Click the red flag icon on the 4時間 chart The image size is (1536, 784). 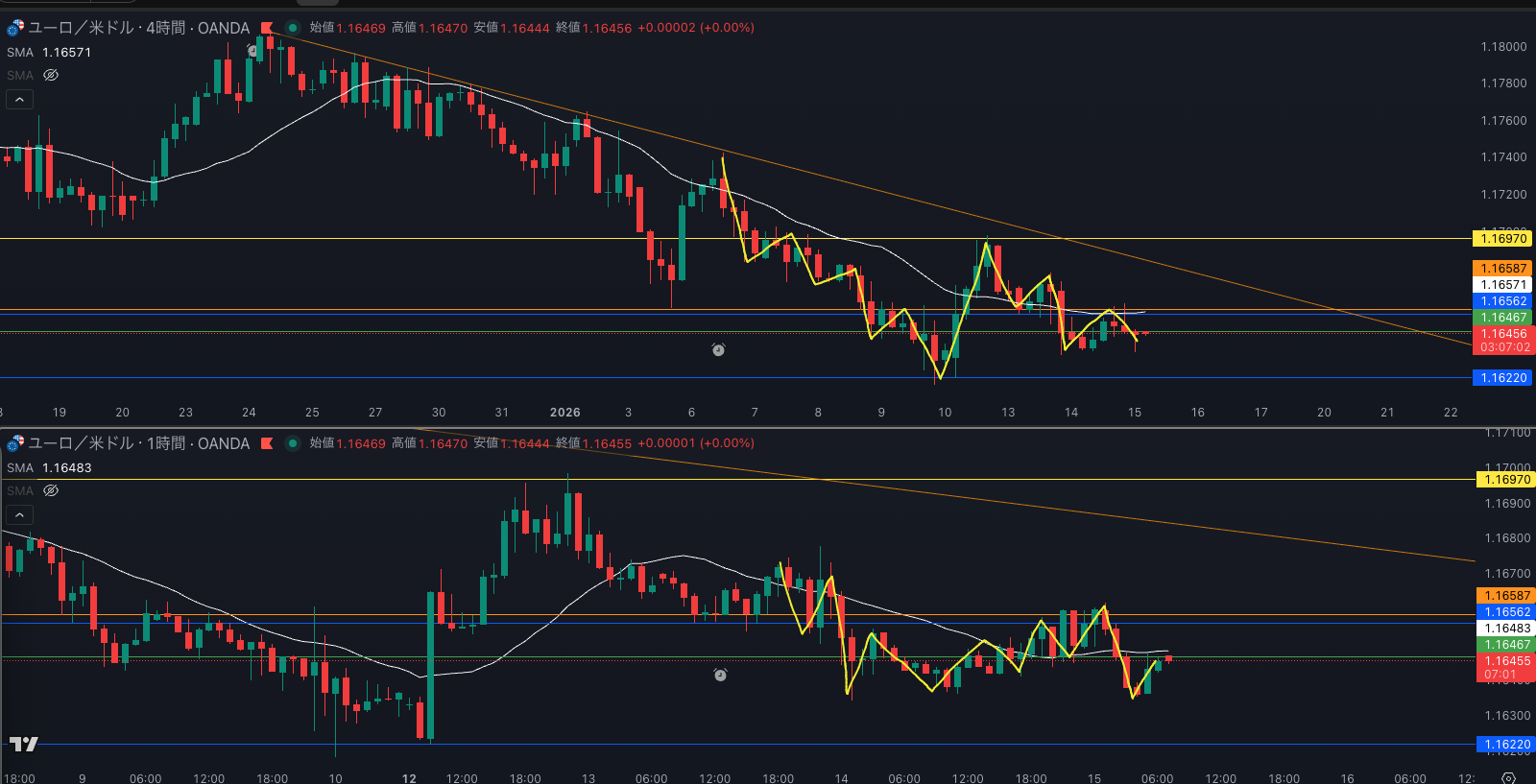[x=267, y=28]
